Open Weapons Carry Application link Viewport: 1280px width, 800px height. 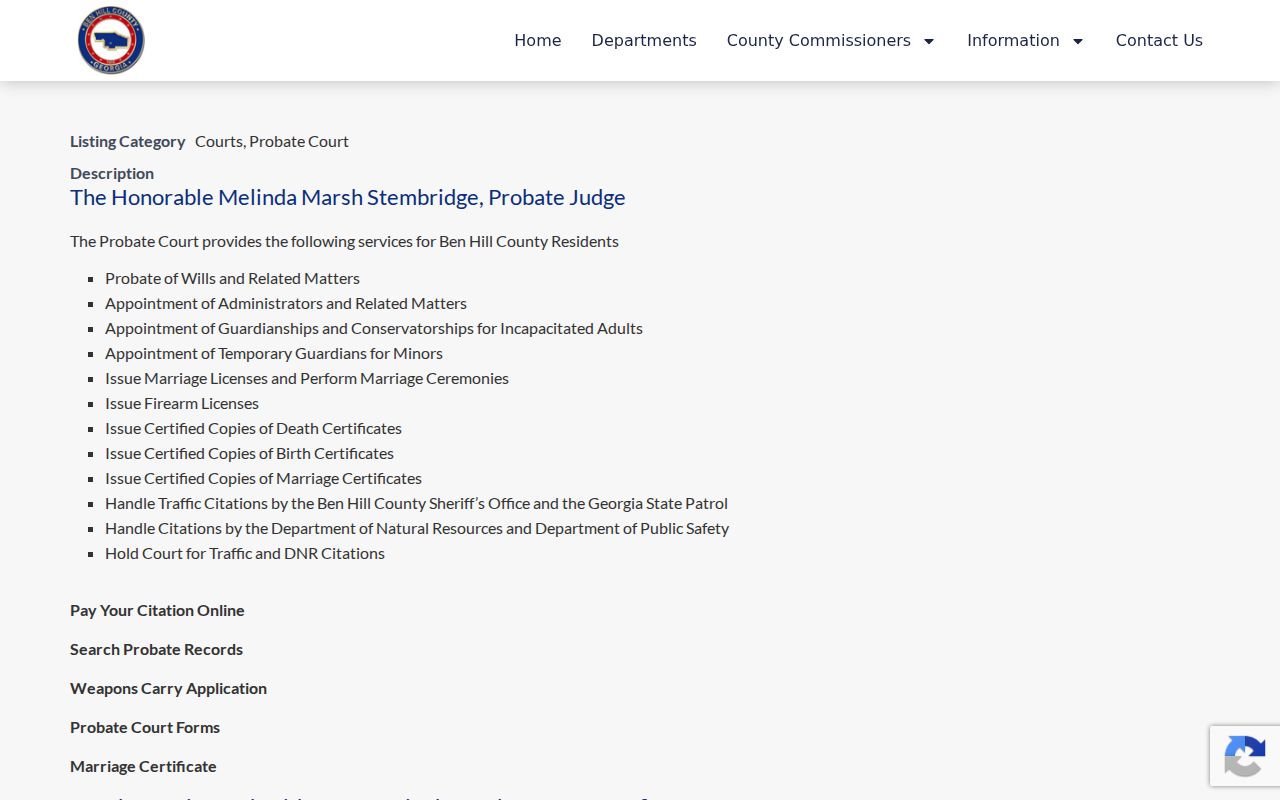(x=168, y=688)
